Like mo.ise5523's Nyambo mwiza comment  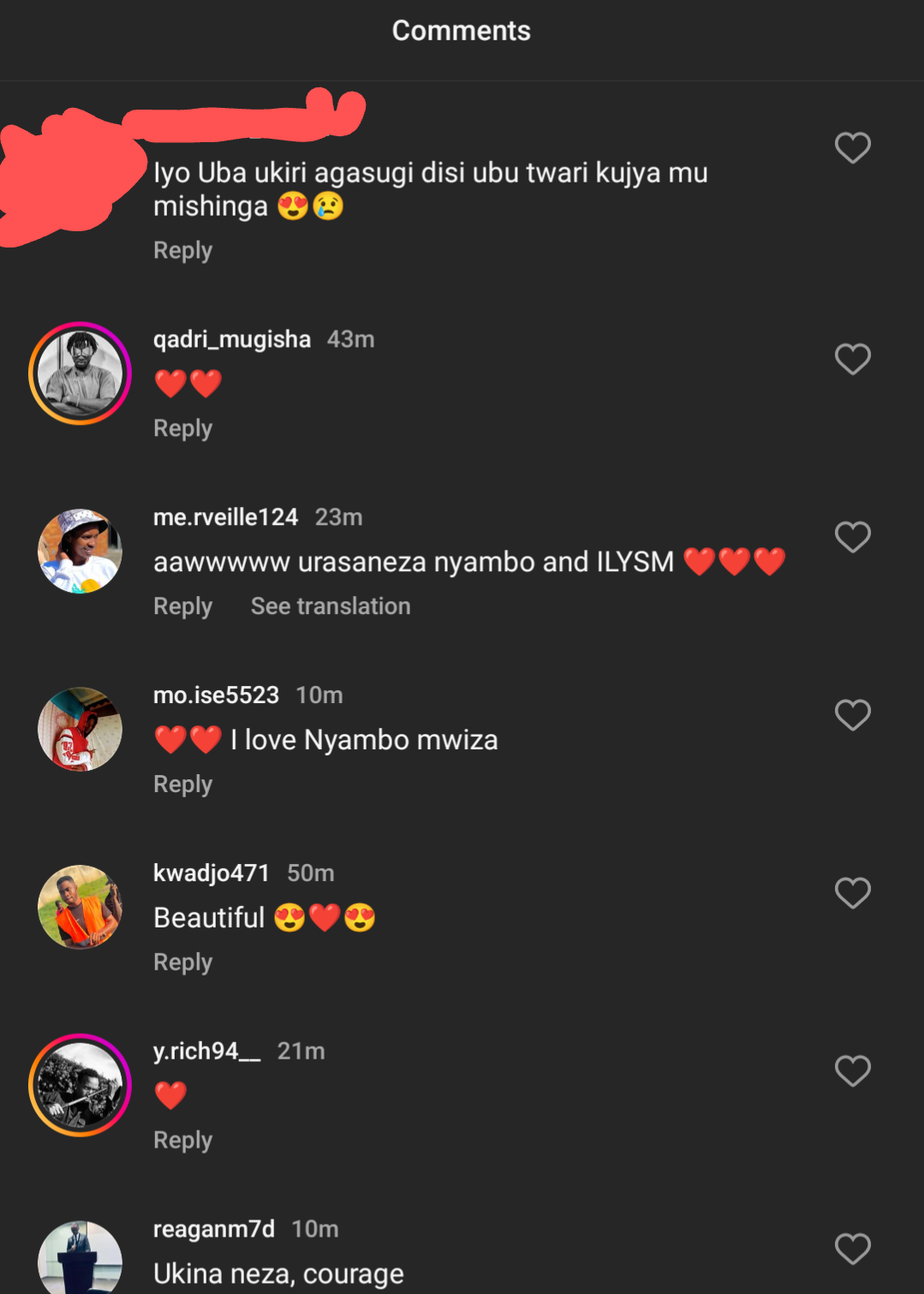(852, 715)
